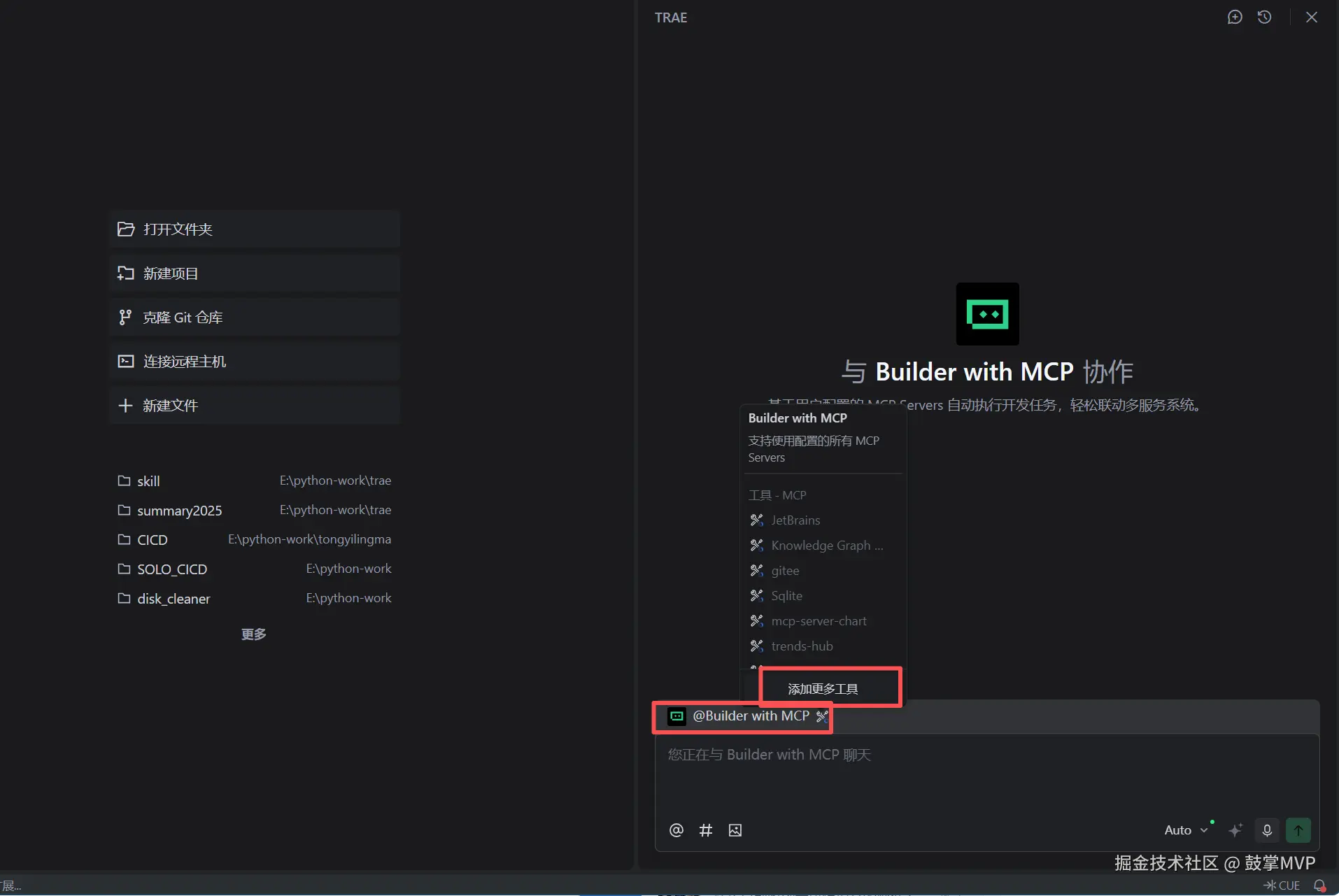
Task: Attach an image using the picture icon
Action: click(x=735, y=830)
